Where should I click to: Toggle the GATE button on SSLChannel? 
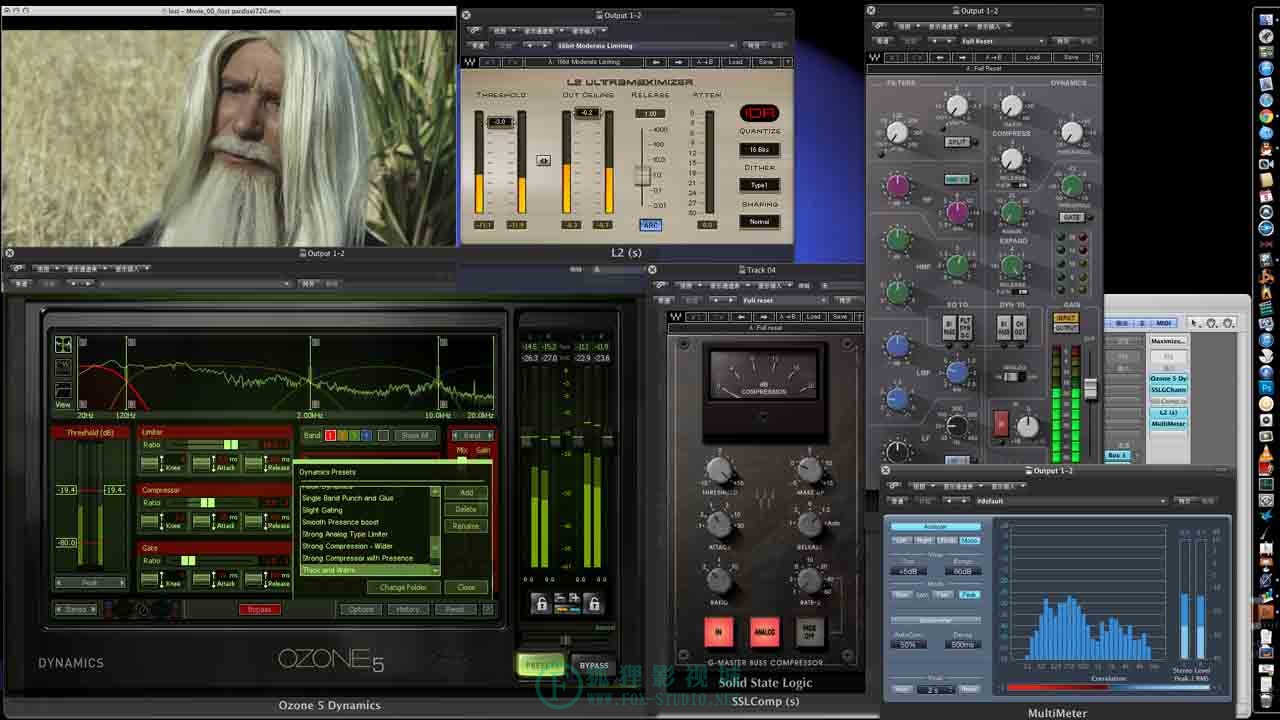point(1071,217)
